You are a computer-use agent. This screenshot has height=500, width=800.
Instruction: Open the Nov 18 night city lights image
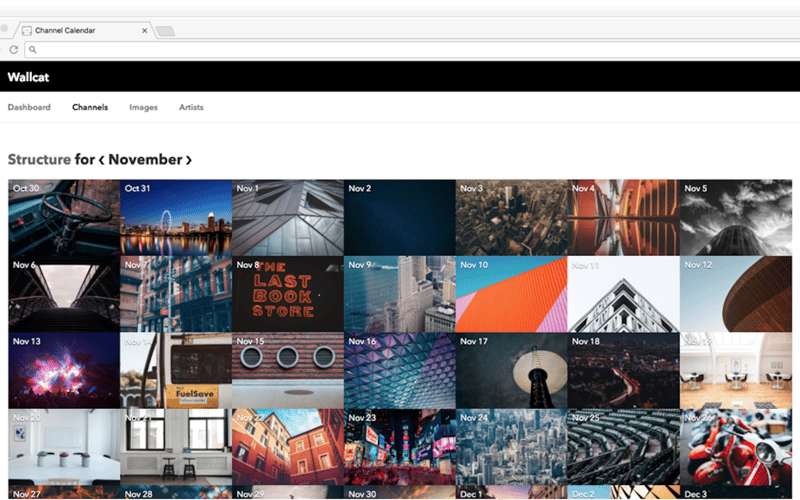[x=623, y=370]
